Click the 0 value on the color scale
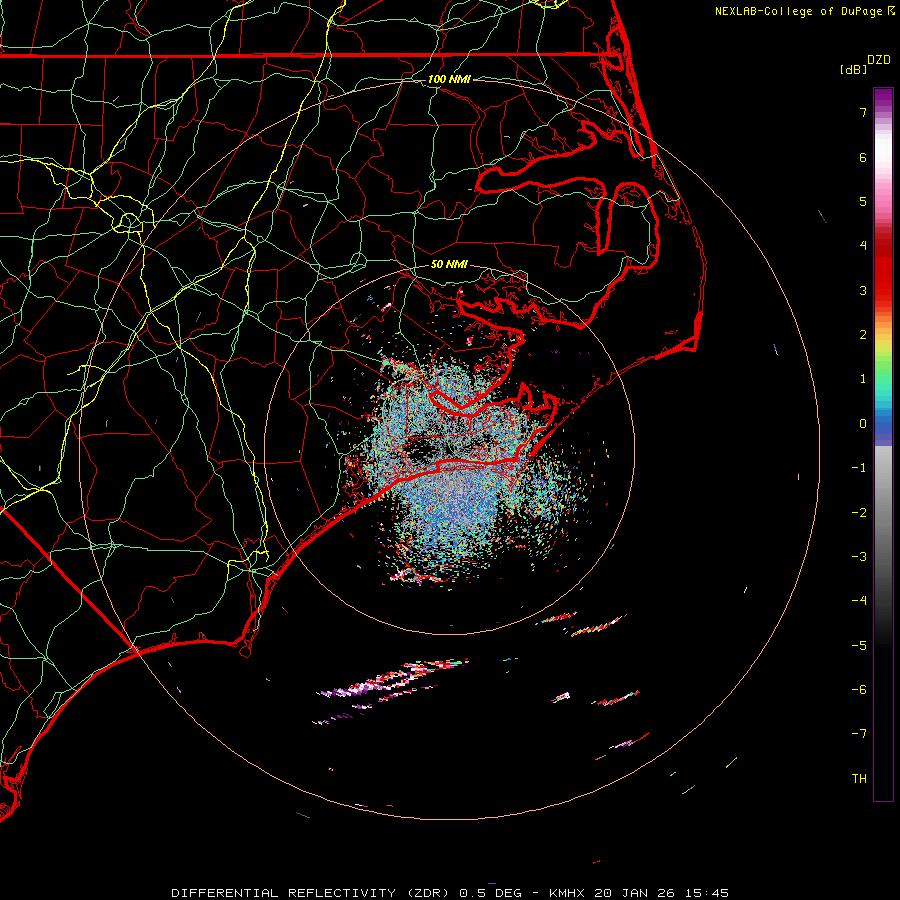This screenshot has height=900, width=900. [x=863, y=424]
